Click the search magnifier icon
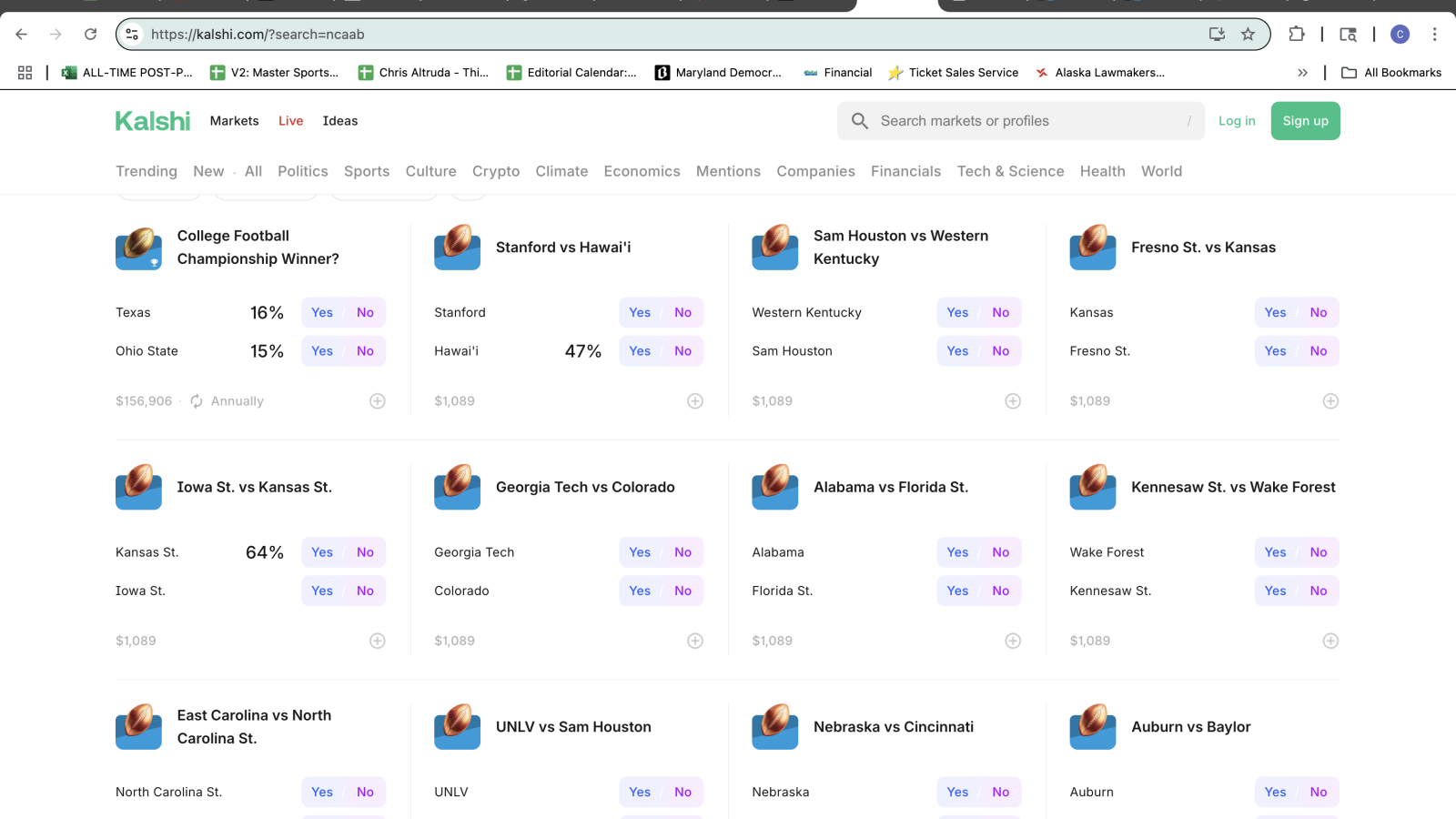 (859, 121)
